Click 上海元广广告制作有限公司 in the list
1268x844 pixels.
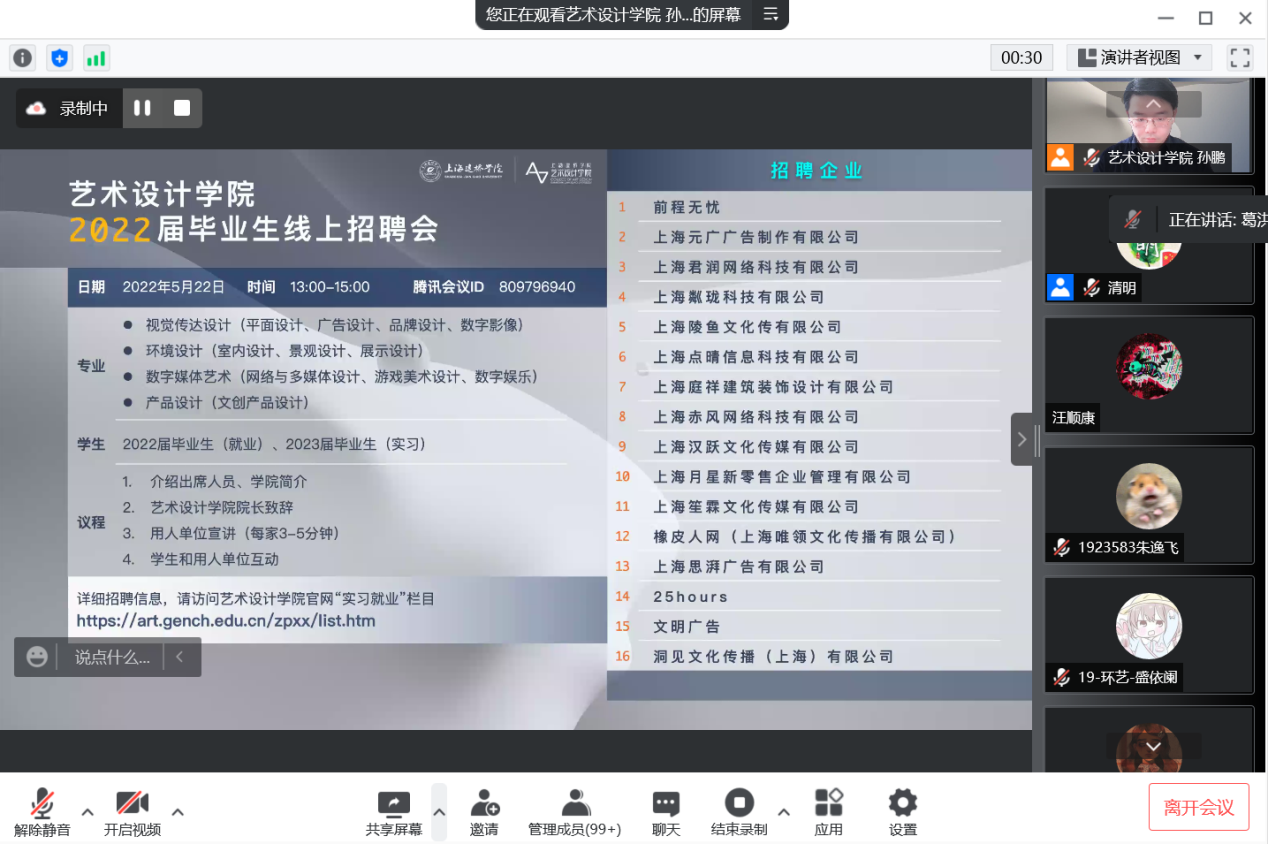coord(756,237)
